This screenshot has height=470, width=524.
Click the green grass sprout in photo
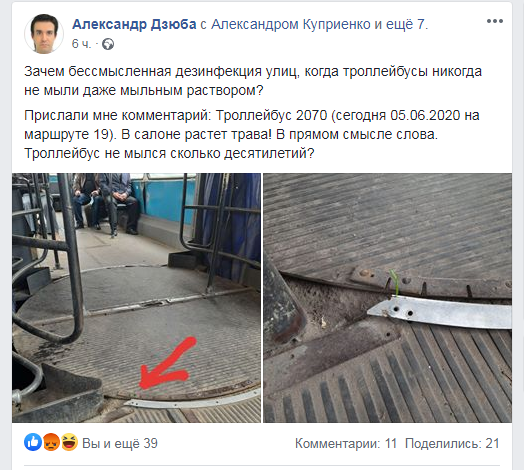pyautogui.click(x=394, y=282)
